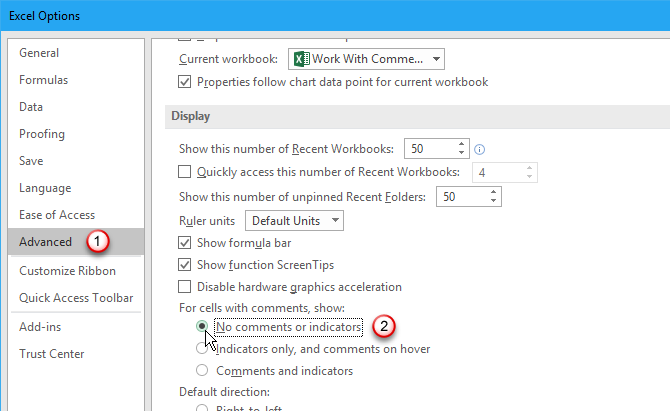Select No comments or indicators radio
This screenshot has width=670, height=411.
pyautogui.click(x=203, y=326)
